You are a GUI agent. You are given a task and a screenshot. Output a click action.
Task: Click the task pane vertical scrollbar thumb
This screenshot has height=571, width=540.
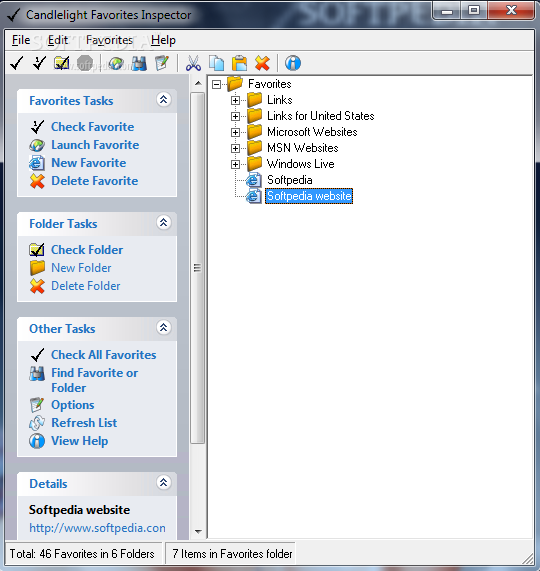click(x=198, y=268)
